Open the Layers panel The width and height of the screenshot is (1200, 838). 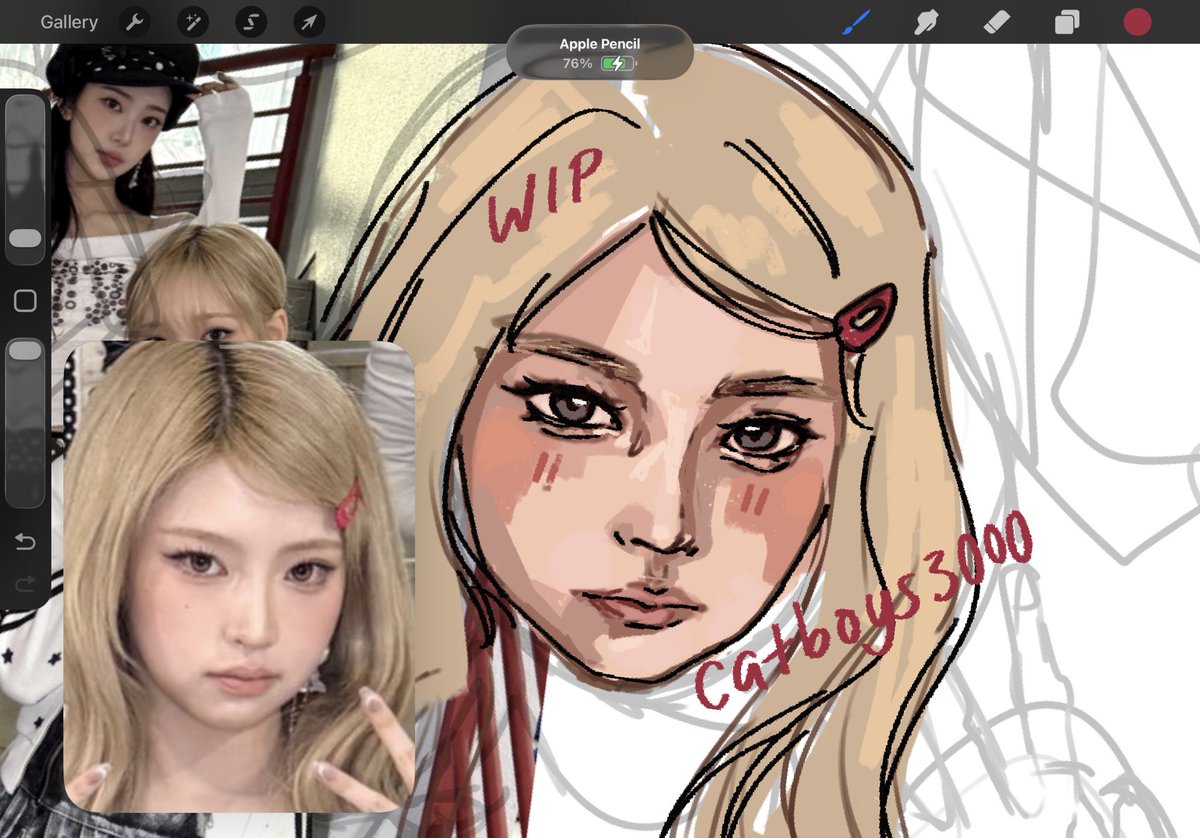pos(1067,22)
